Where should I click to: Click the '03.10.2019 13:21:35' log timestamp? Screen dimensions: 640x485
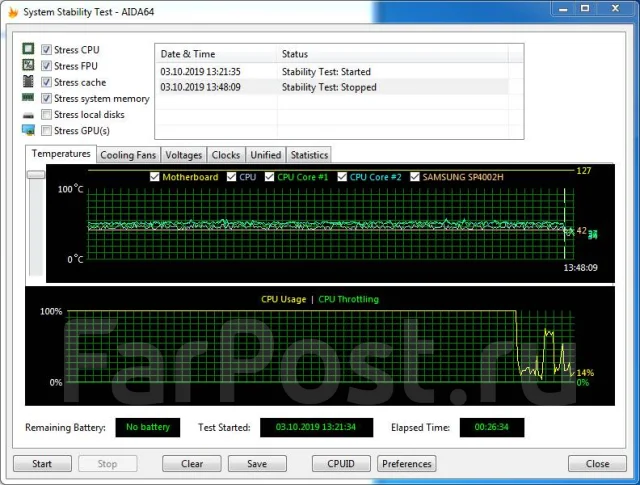tap(200, 72)
